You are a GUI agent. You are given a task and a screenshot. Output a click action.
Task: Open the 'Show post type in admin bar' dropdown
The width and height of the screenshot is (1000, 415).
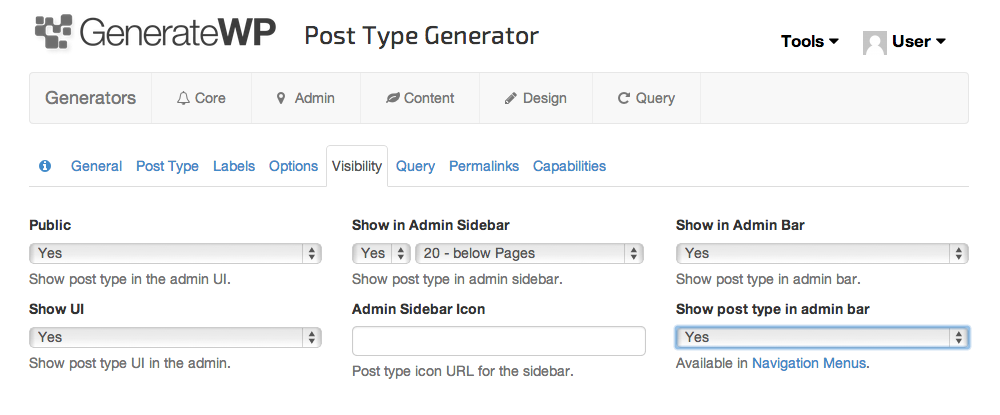[822, 337]
